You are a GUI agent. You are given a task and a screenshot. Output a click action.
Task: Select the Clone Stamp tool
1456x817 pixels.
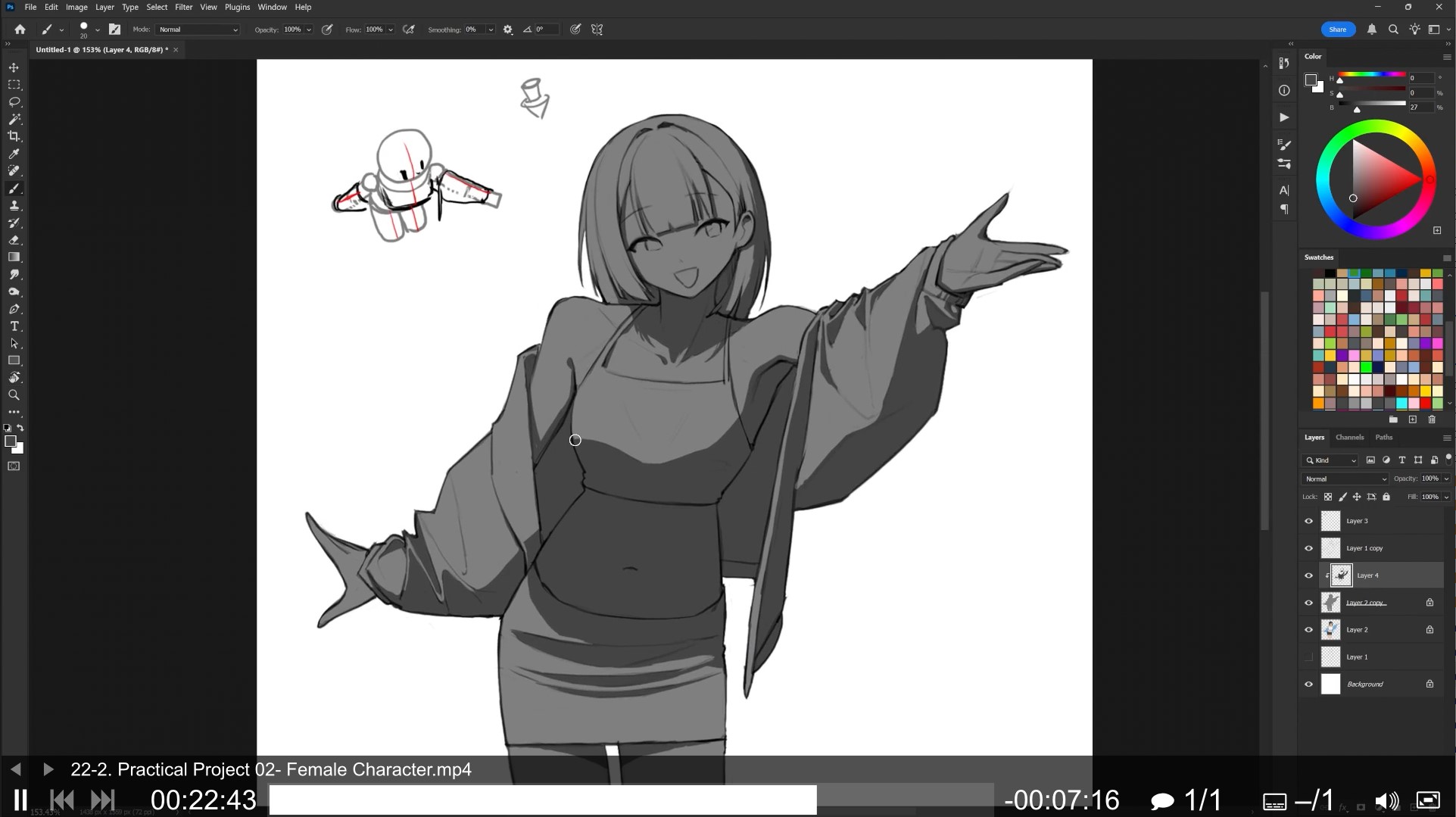[14, 206]
